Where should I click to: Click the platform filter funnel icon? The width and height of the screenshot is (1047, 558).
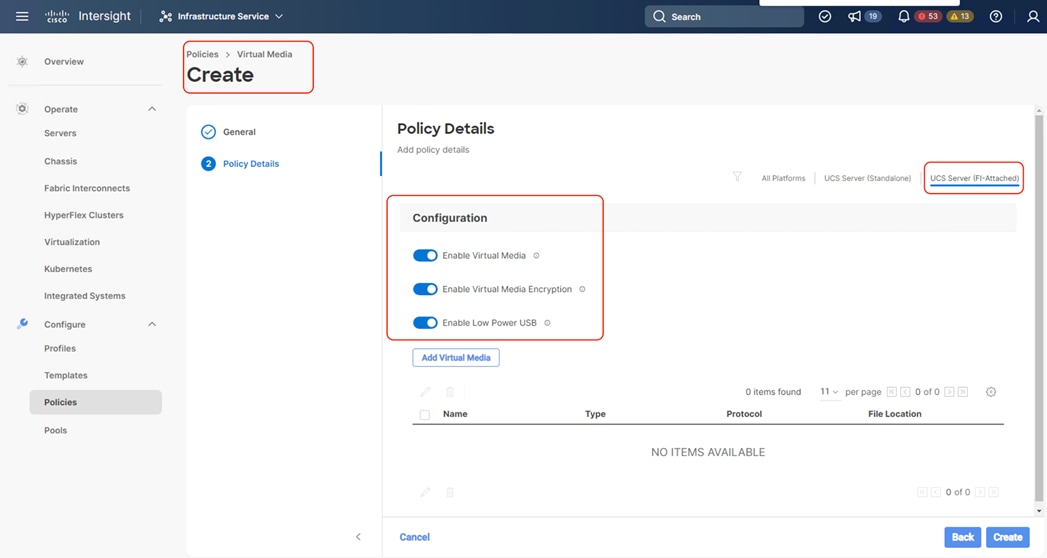coord(737,177)
